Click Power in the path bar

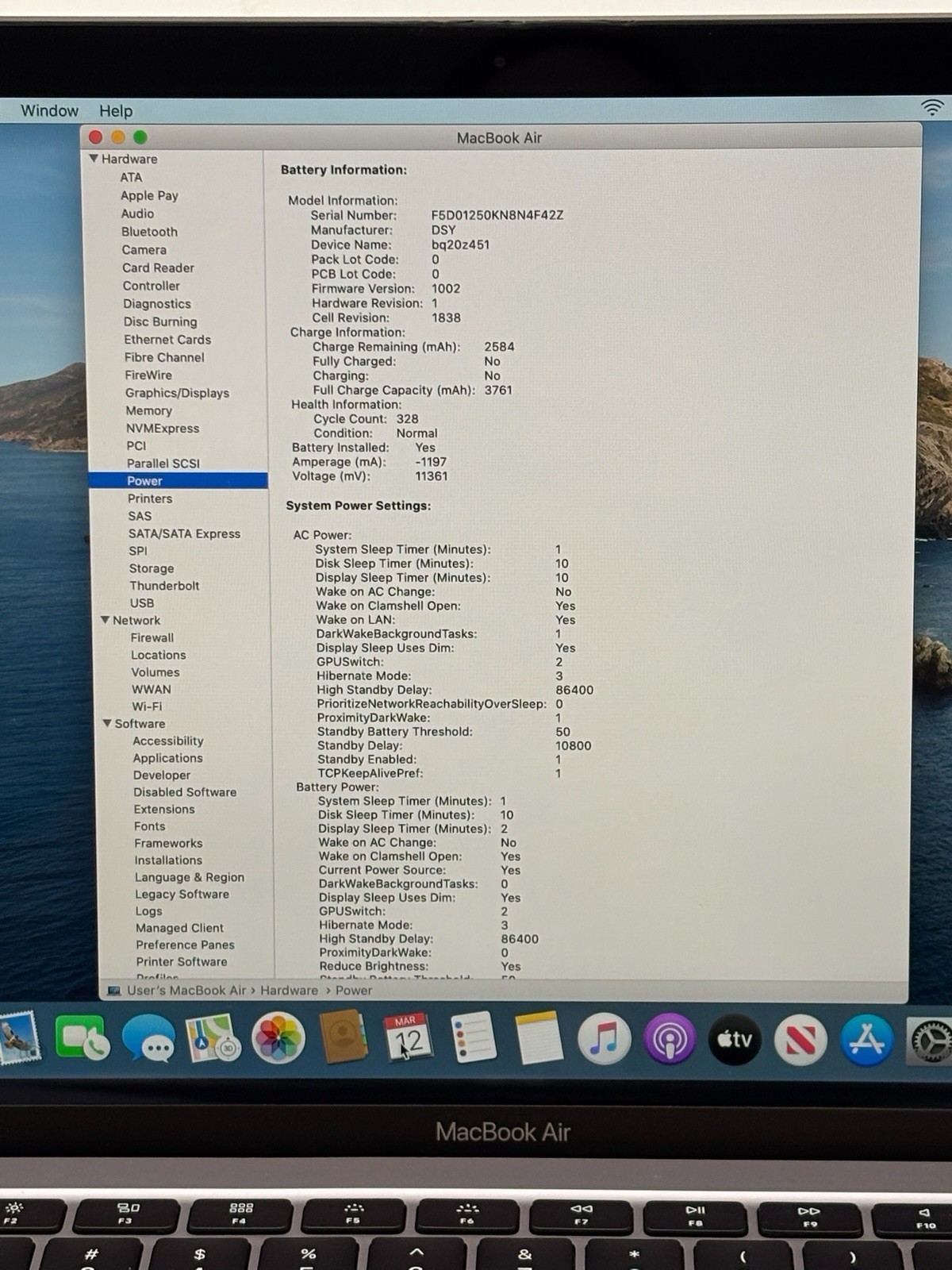354,991
